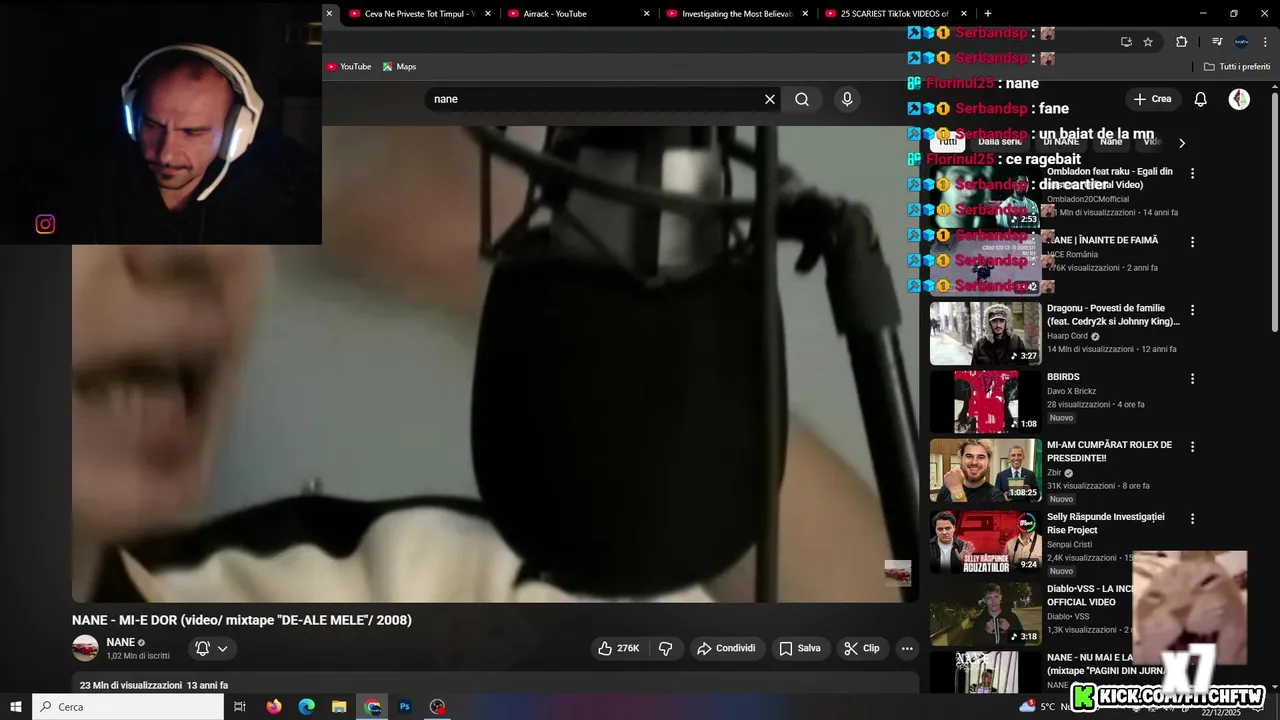Click the install app icon in address bar
This screenshot has width=1280, height=720.
(x=1126, y=42)
